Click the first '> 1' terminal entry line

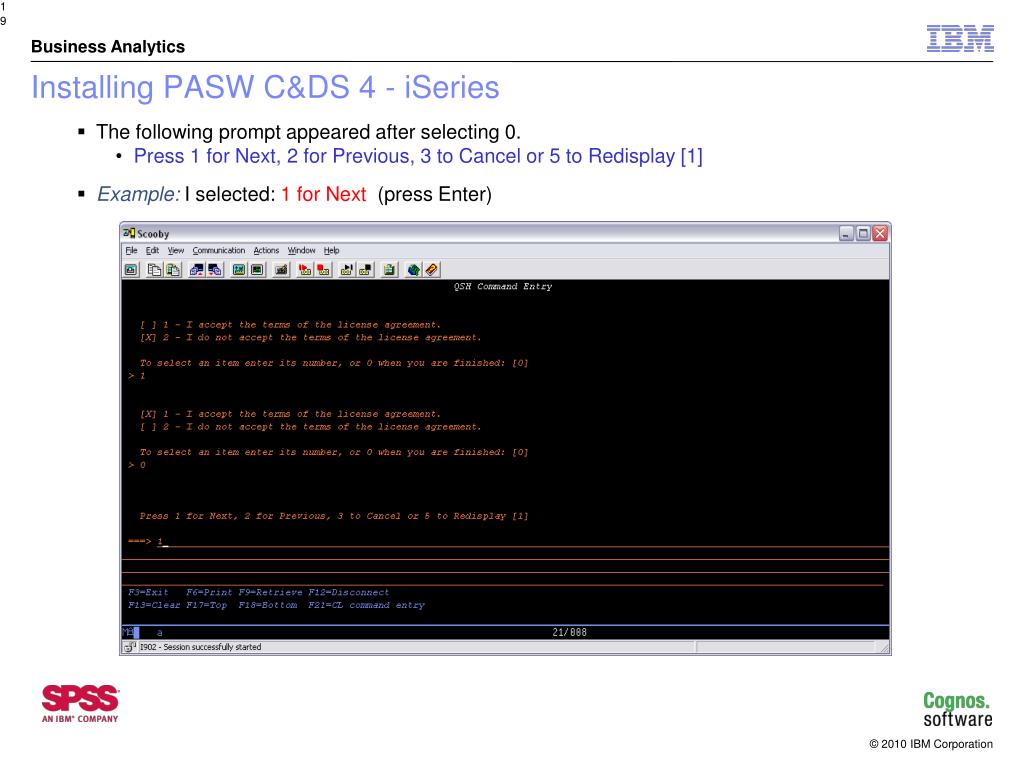(x=136, y=376)
